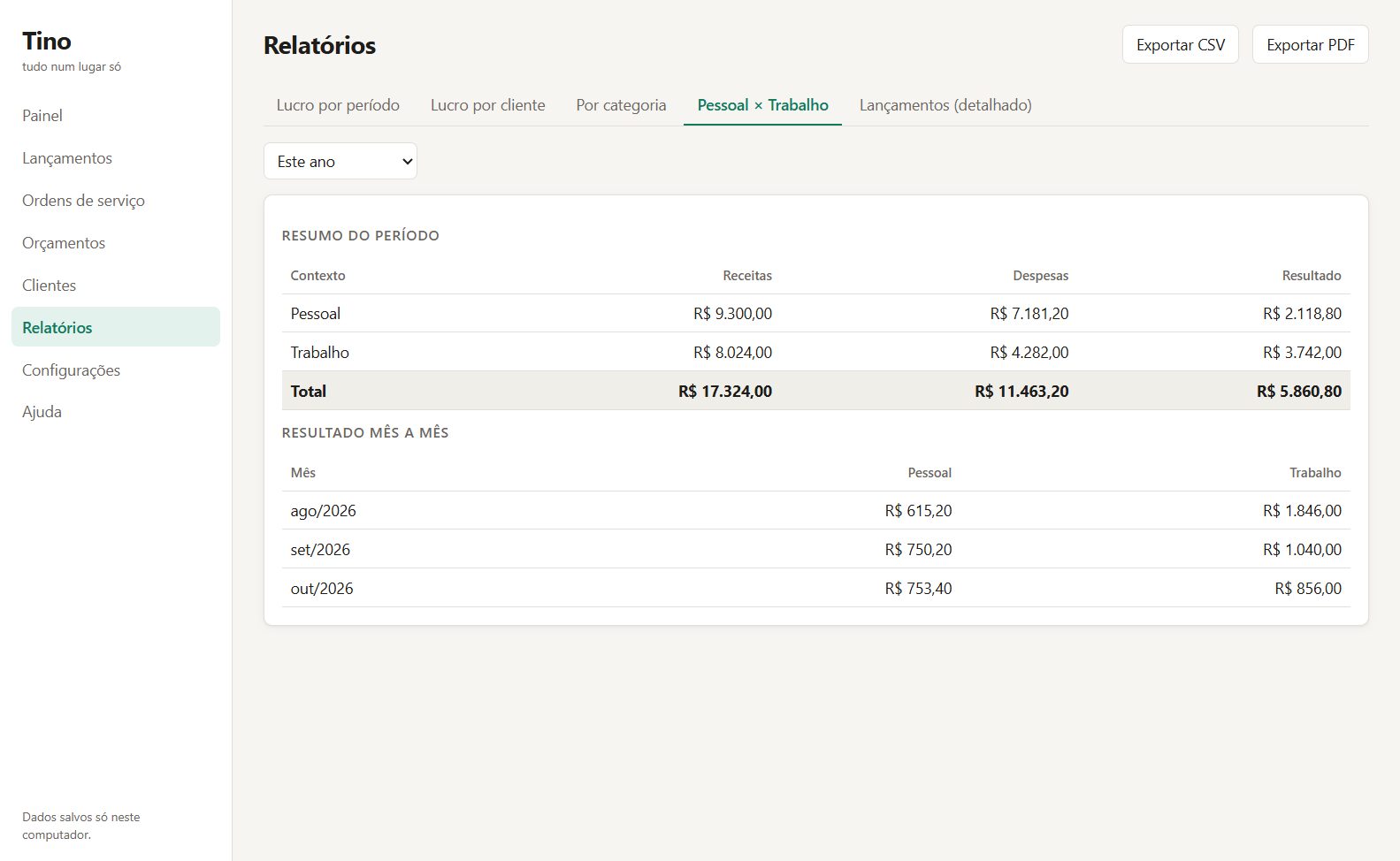Image resolution: width=1400 pixels, height=861 pixels.
Task: Open the Por categoria tab
Action: tap(621, 105)
